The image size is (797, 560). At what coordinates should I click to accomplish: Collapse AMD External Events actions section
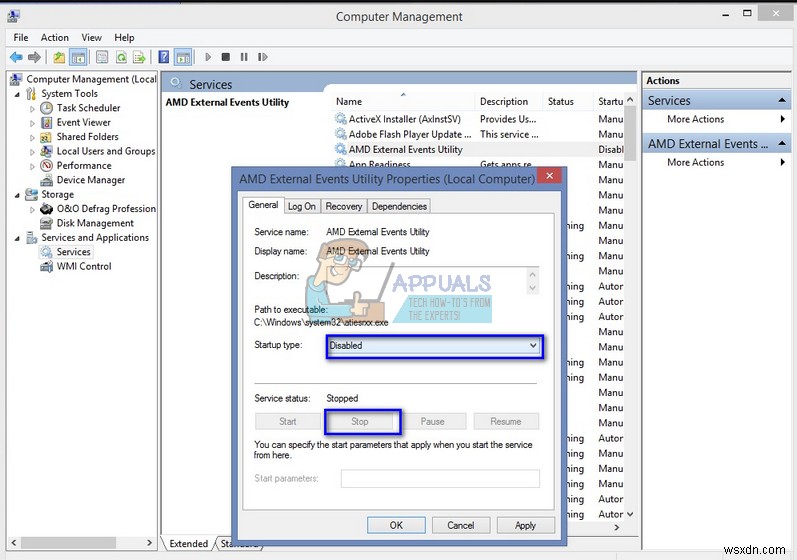pyautogui.click(x=782, y=144)
